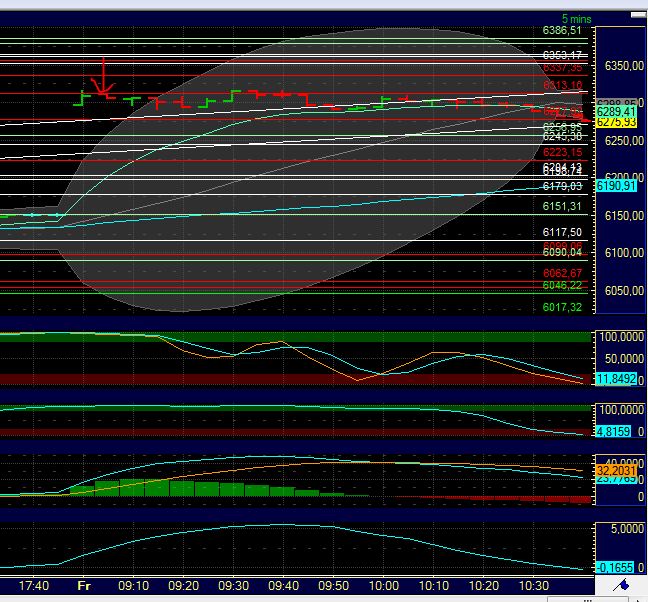Click the cyan 11,8492 indicator value tag
Screen dimensions: 648x602
click(616, 378)
